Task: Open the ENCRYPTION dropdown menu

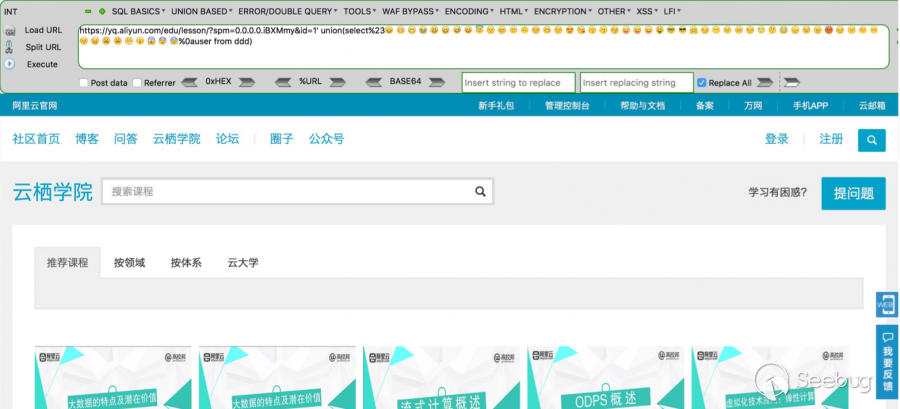Action: click(564, 11)
